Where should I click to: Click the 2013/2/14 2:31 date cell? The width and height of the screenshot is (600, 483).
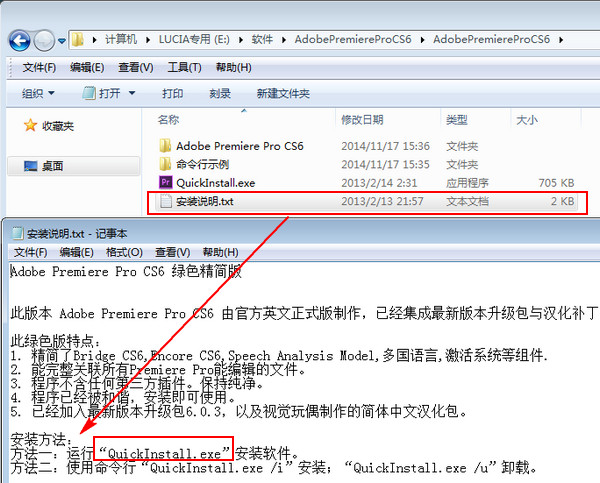(x=379, y=183)
